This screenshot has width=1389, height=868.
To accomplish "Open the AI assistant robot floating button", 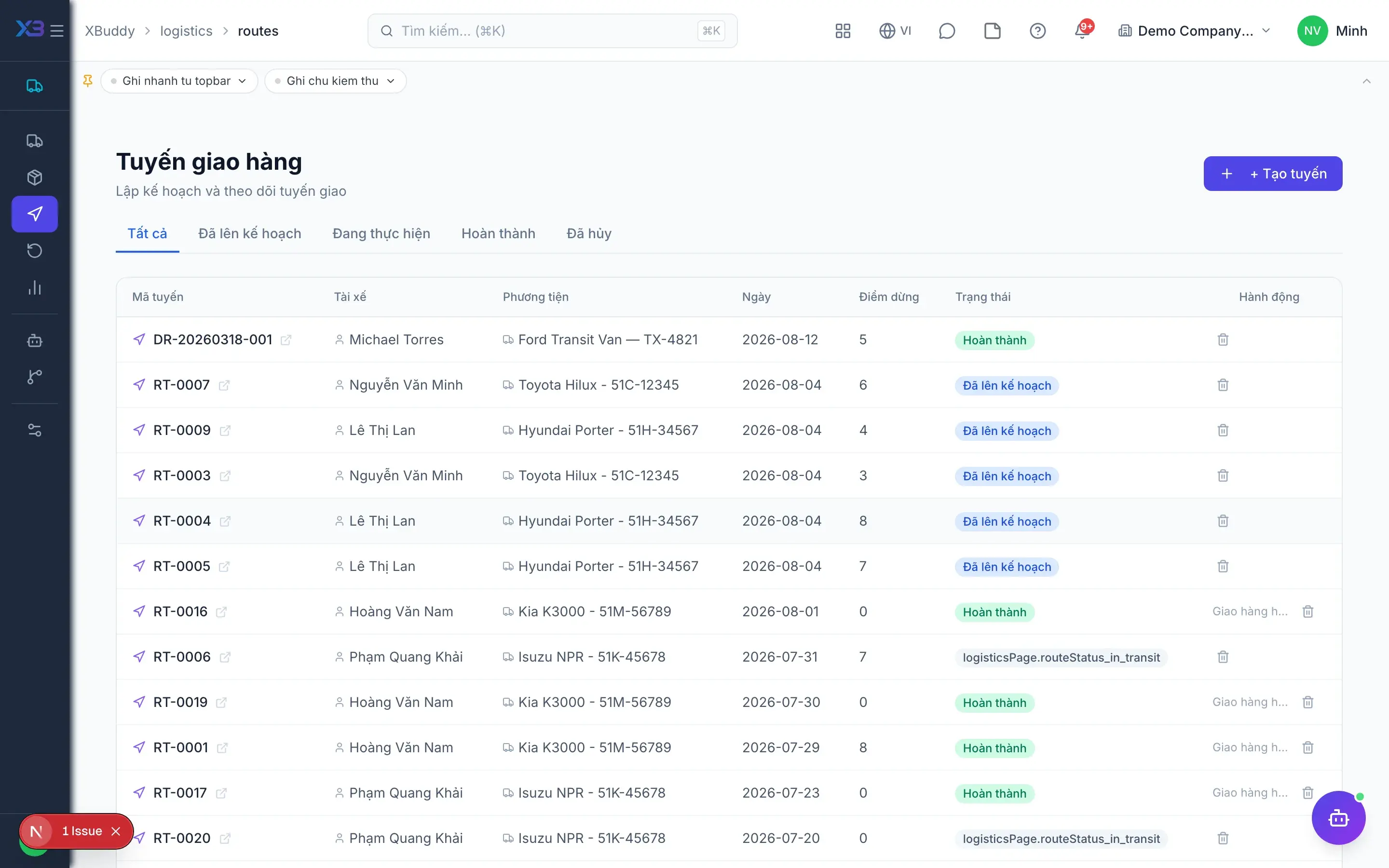I will 1338,818.
